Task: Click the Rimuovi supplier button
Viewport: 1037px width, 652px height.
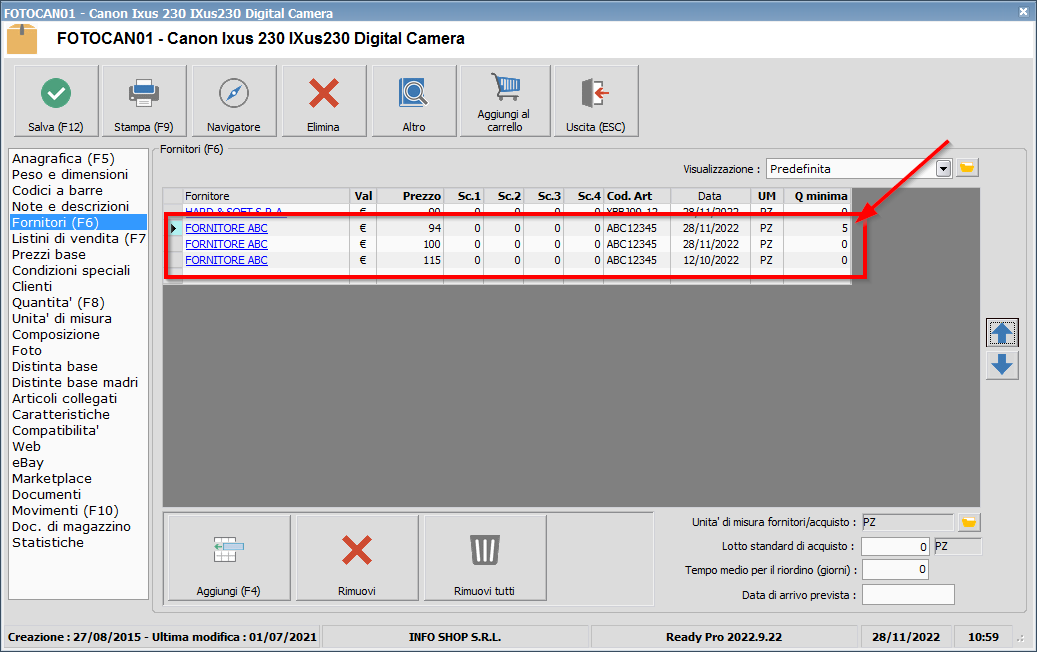Action: click(x=357, y=557)
